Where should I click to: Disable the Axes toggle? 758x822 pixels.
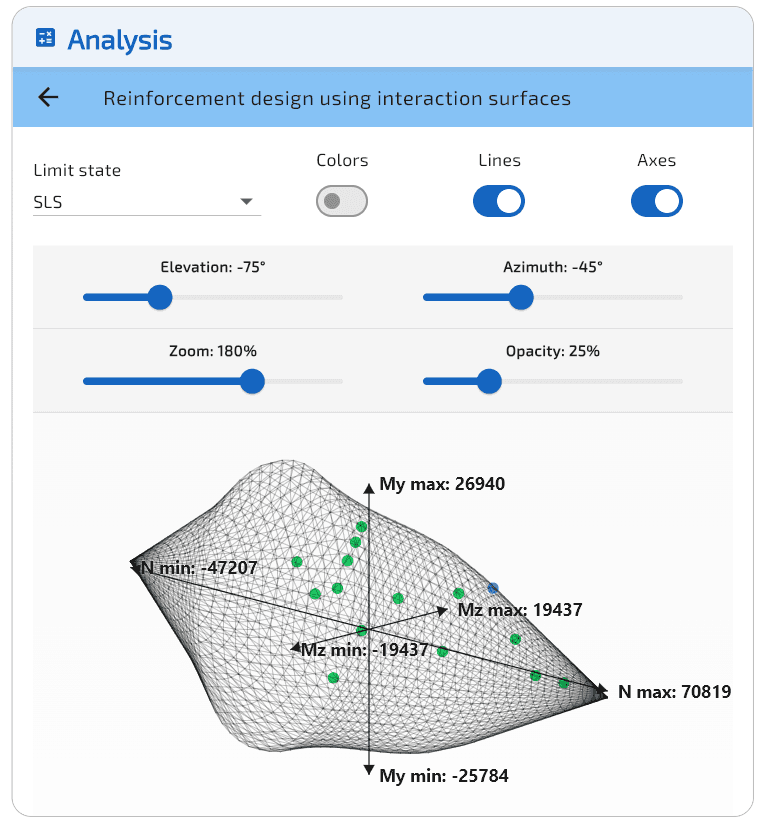pyautogui.click(x=656, y=201)
